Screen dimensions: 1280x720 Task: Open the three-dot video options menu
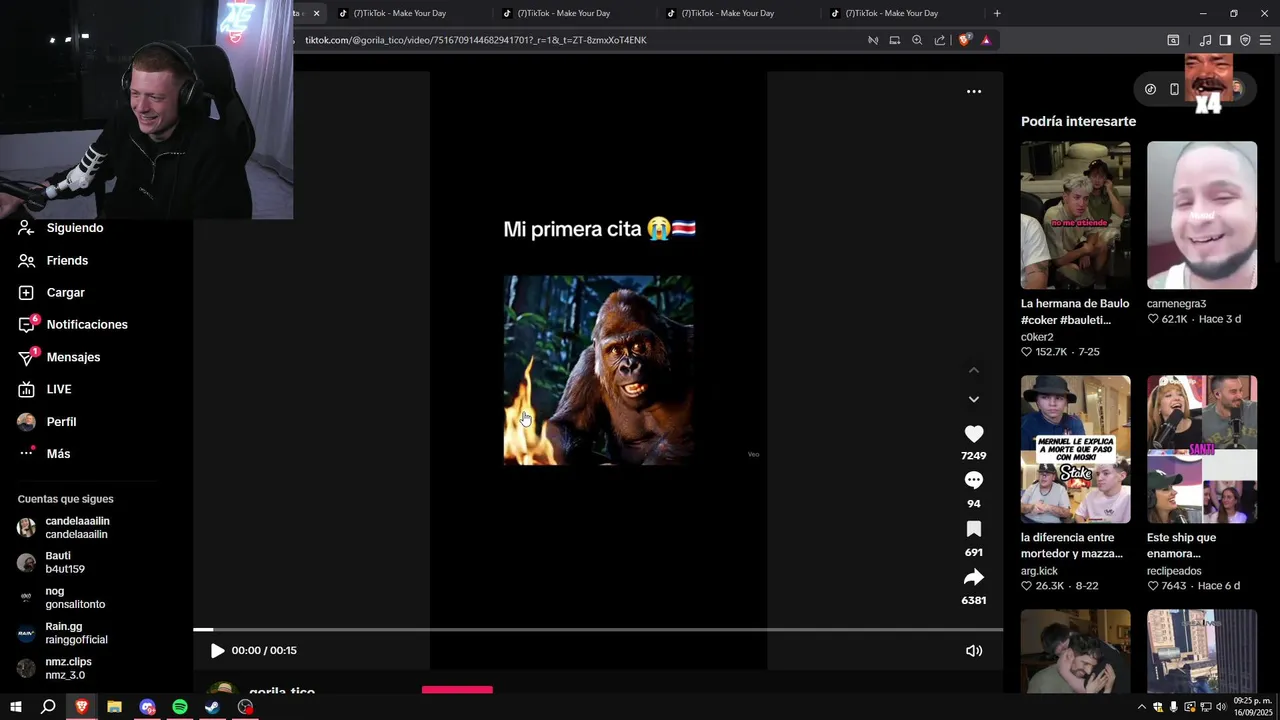[x=974, y=91]
